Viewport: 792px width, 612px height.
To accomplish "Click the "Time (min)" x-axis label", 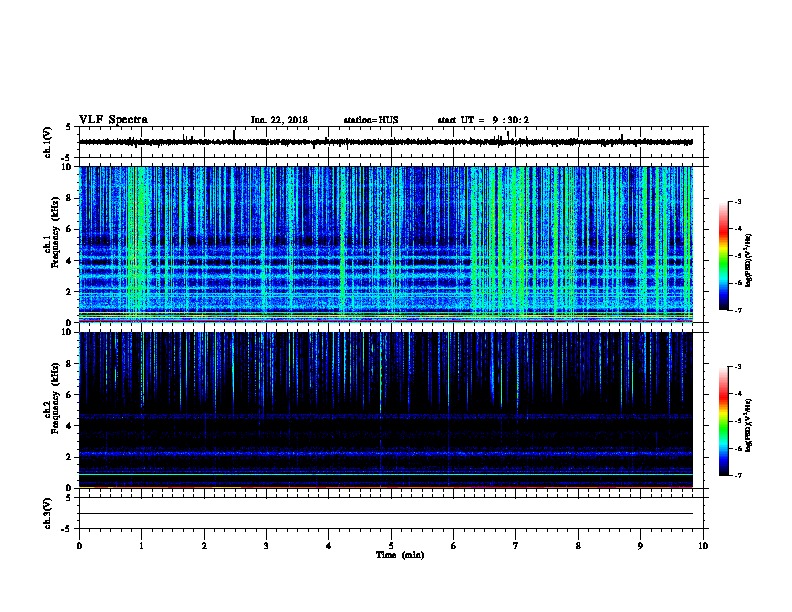I will (x=400, y=555).
